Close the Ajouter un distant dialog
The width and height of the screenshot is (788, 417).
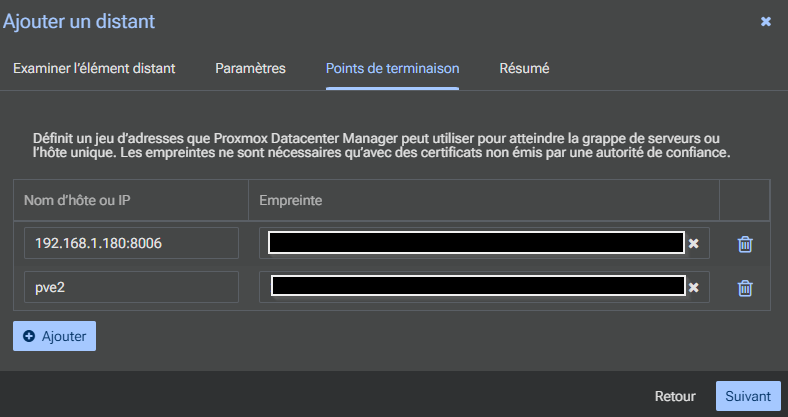pos(766,21)
